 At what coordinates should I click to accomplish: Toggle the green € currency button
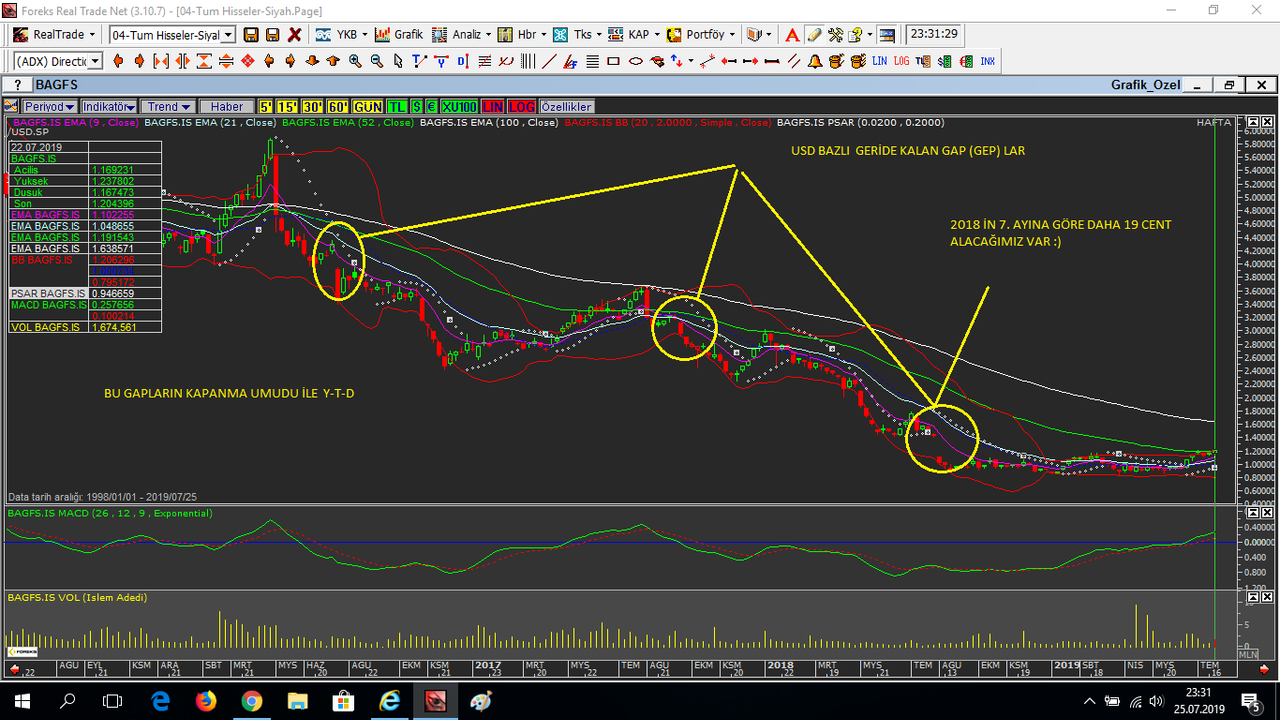432,106
